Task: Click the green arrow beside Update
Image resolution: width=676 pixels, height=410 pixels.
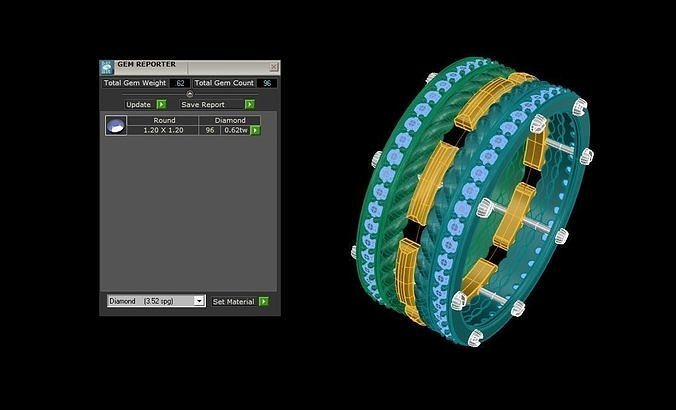Action: point(161,104)
